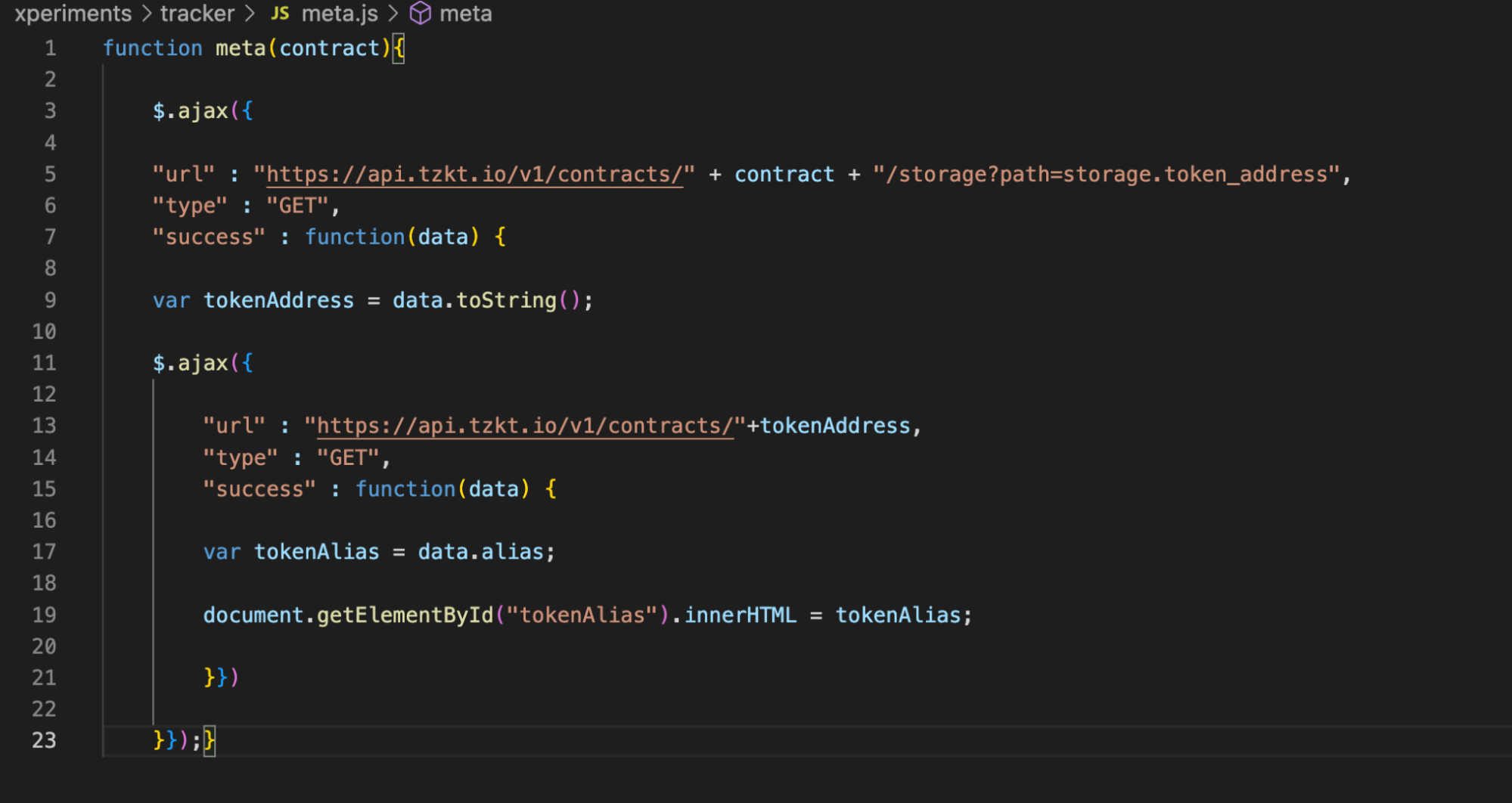Click the highlighted opening brace on line 1
The image size is (1512, 803).
click(x=399, y=48)
